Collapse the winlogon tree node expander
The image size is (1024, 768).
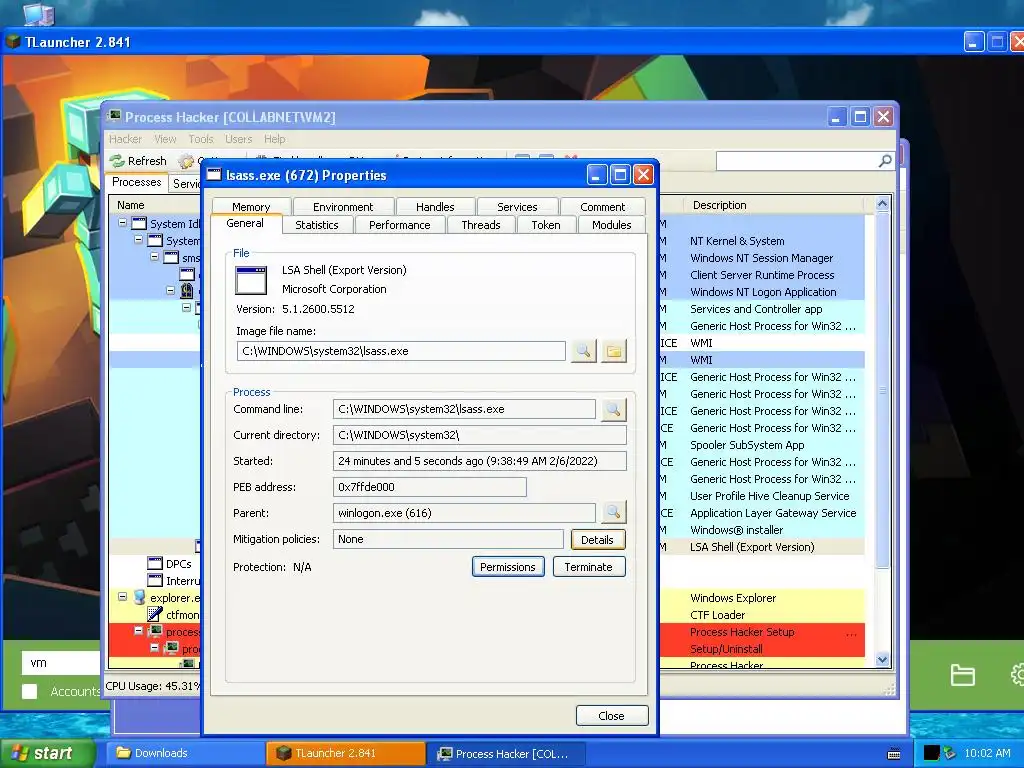tap(170, 290)
